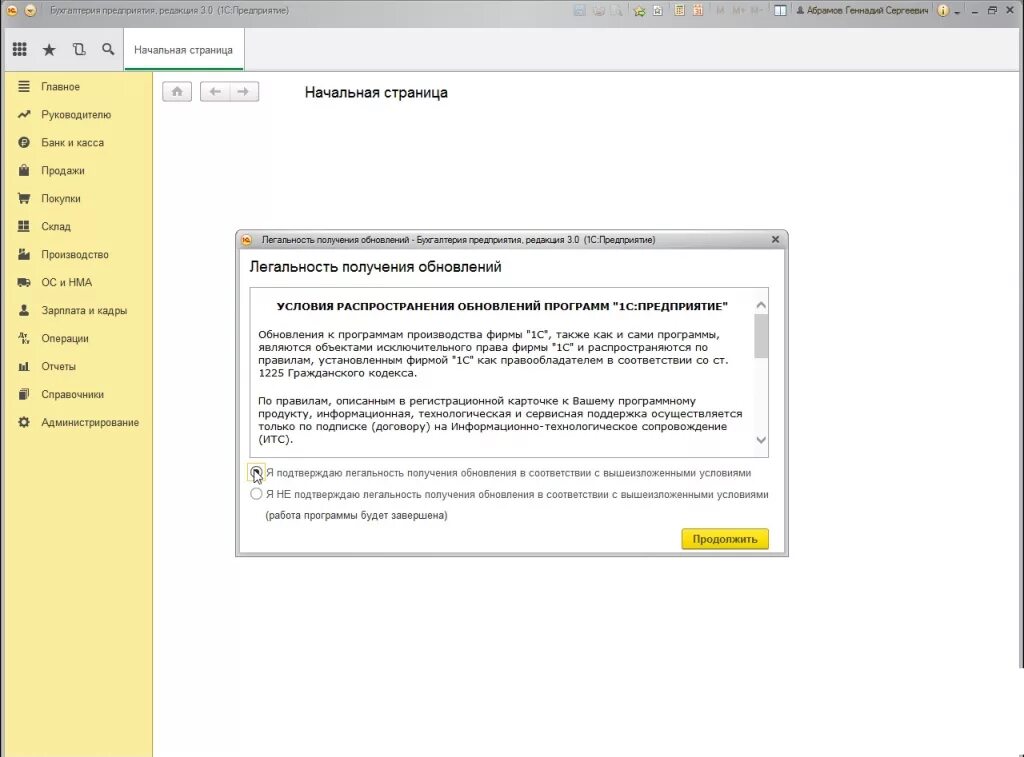Click the M+ memory button in title bar
The width and height of the screenshot is (1024, 757).
click(739, 10)
